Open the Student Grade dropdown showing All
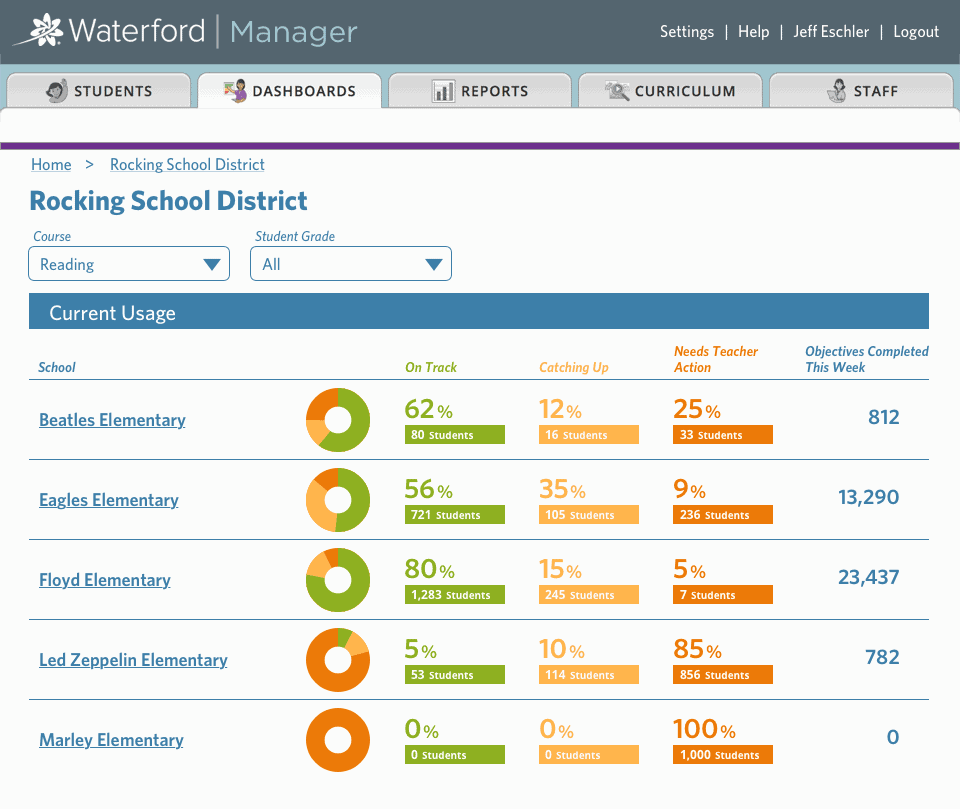The height and width of the screenshot is (809, 960). (x=351, y=264)
